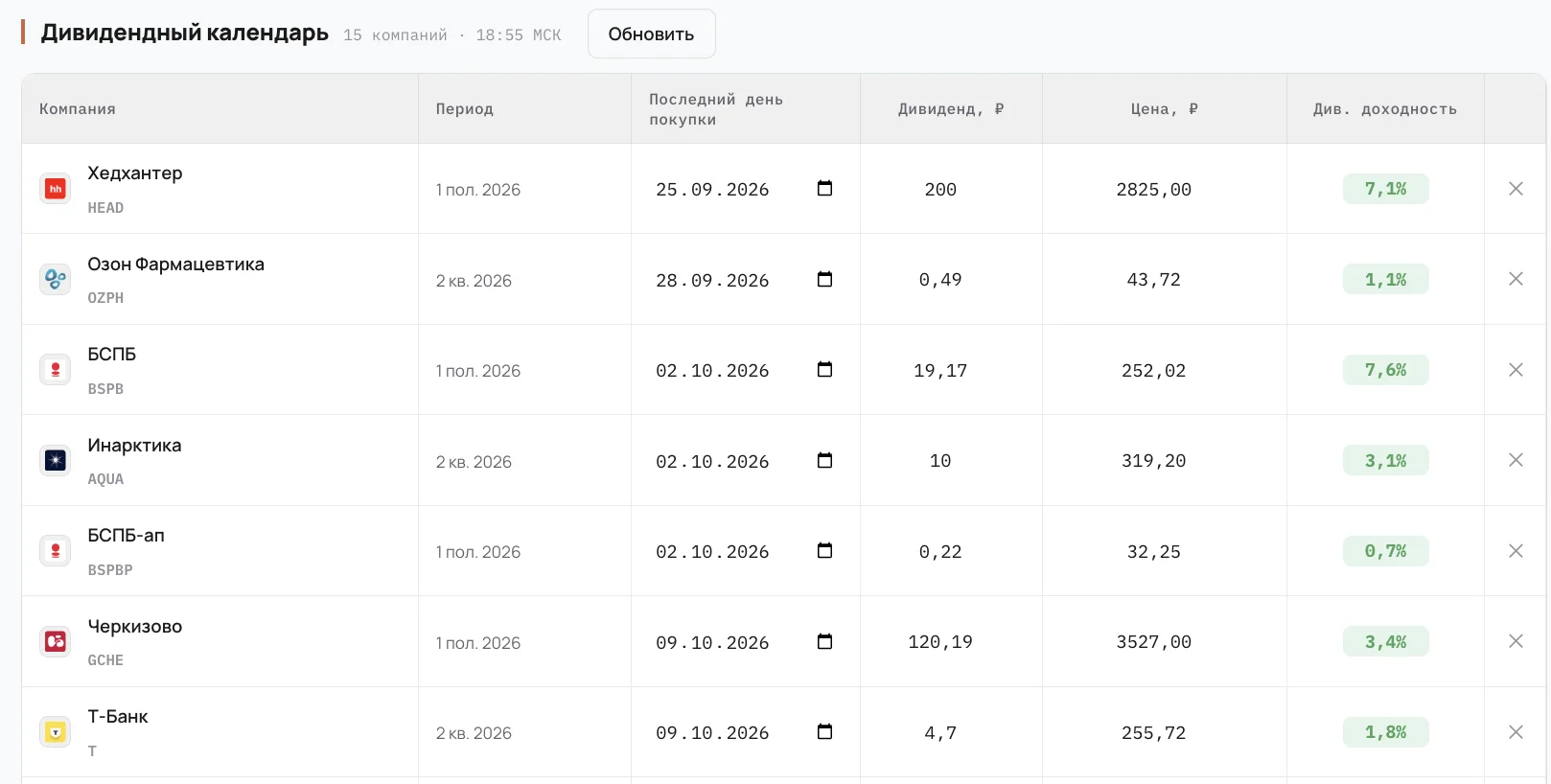
Task: Click the Т-Банк logo icon
Action: tap(56, 732)
